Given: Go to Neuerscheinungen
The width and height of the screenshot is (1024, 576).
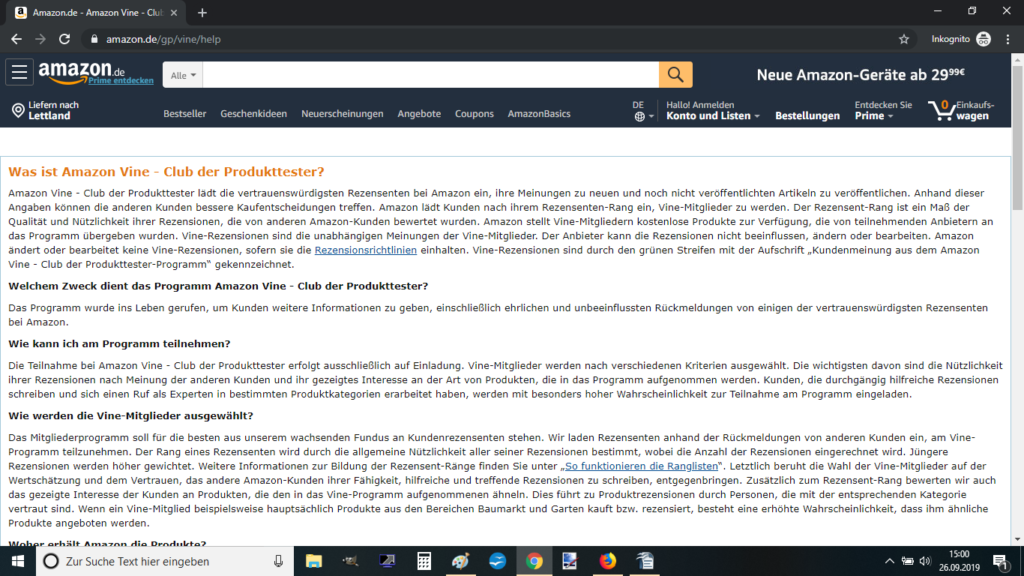Looking at the screenshot, I should pos(342,114).
